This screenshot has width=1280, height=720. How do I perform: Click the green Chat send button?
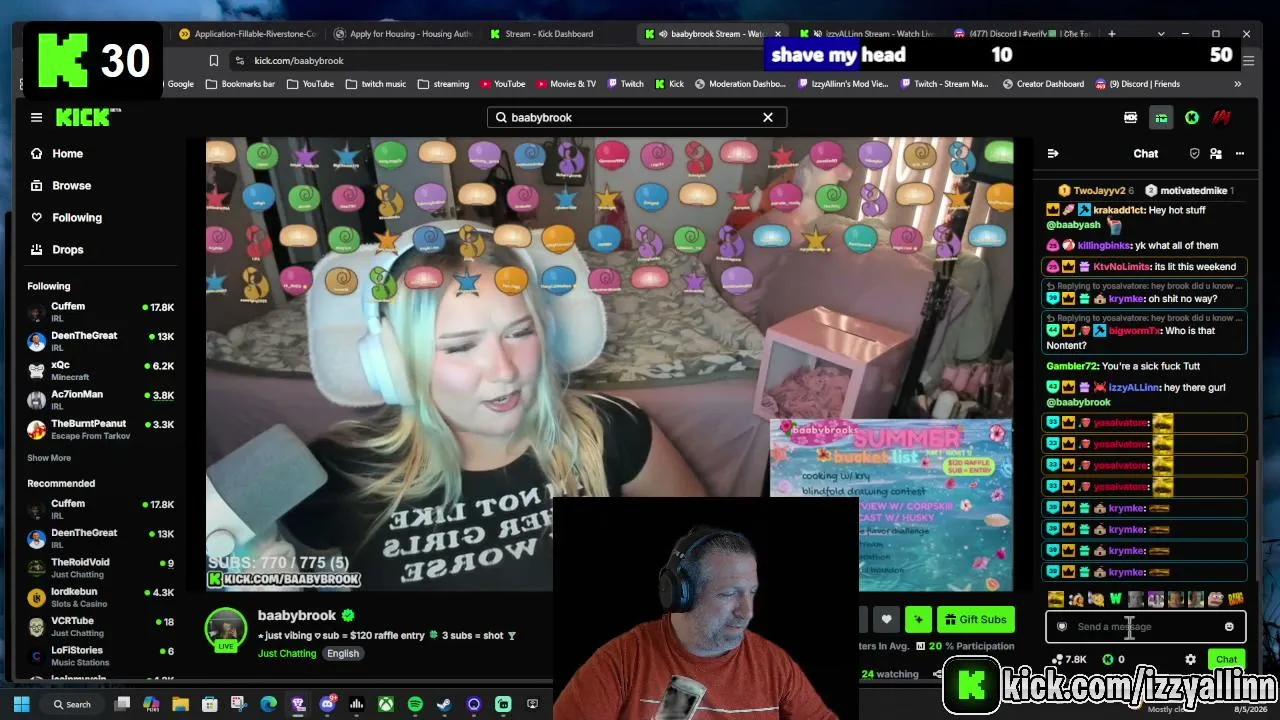(x=1226, y=660)
